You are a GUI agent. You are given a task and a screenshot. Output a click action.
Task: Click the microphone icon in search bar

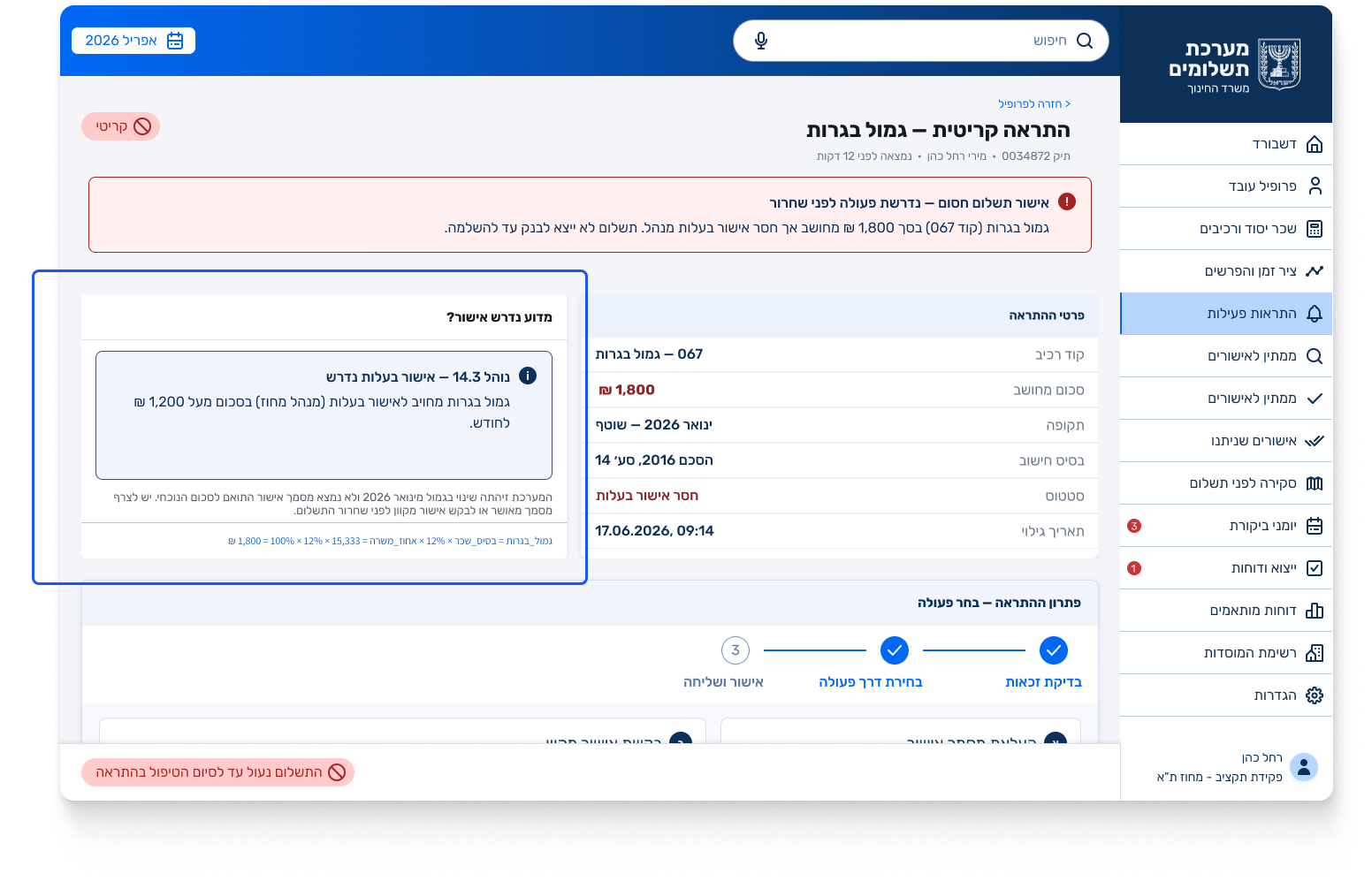point(761,41)
